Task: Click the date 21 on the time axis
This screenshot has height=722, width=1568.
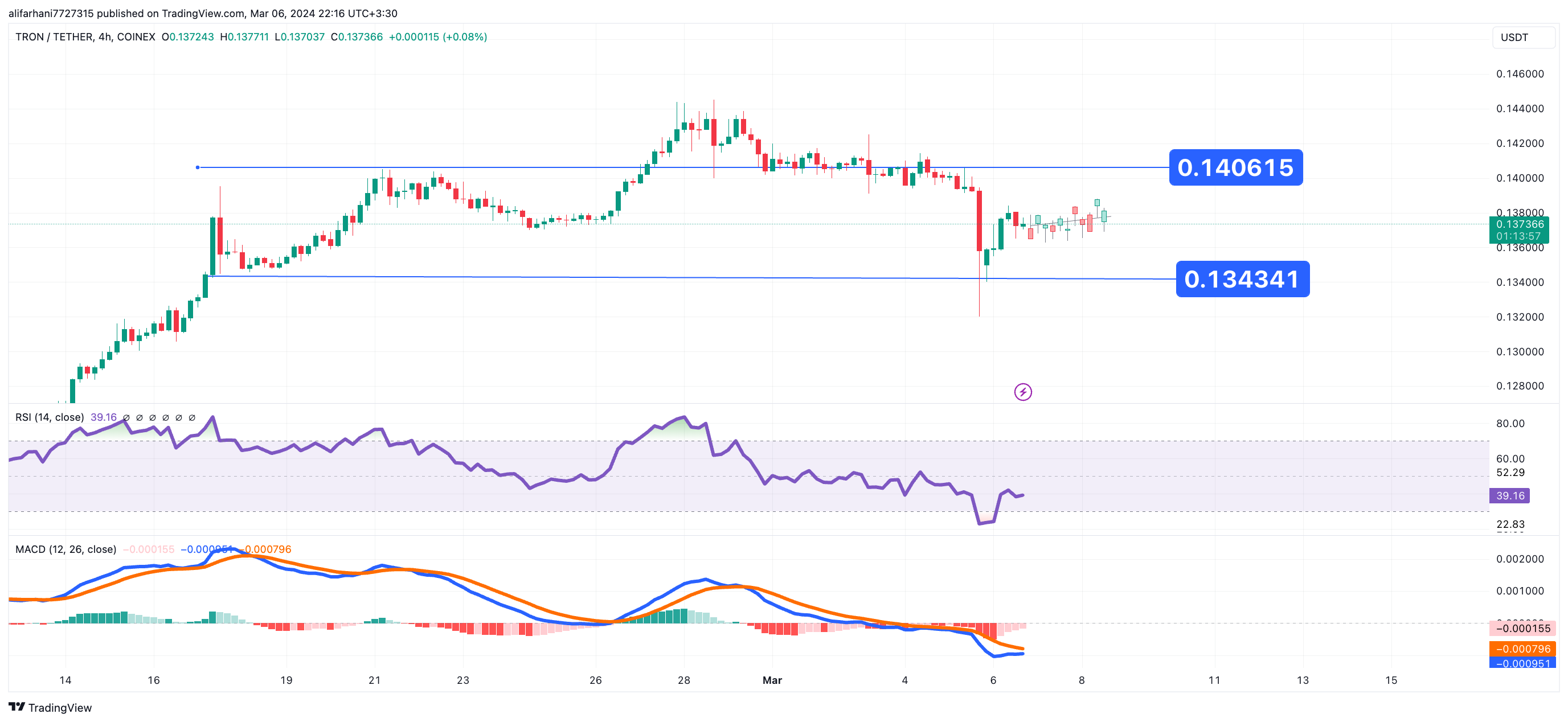Action: pyautogui.click(x=374, y=680)
